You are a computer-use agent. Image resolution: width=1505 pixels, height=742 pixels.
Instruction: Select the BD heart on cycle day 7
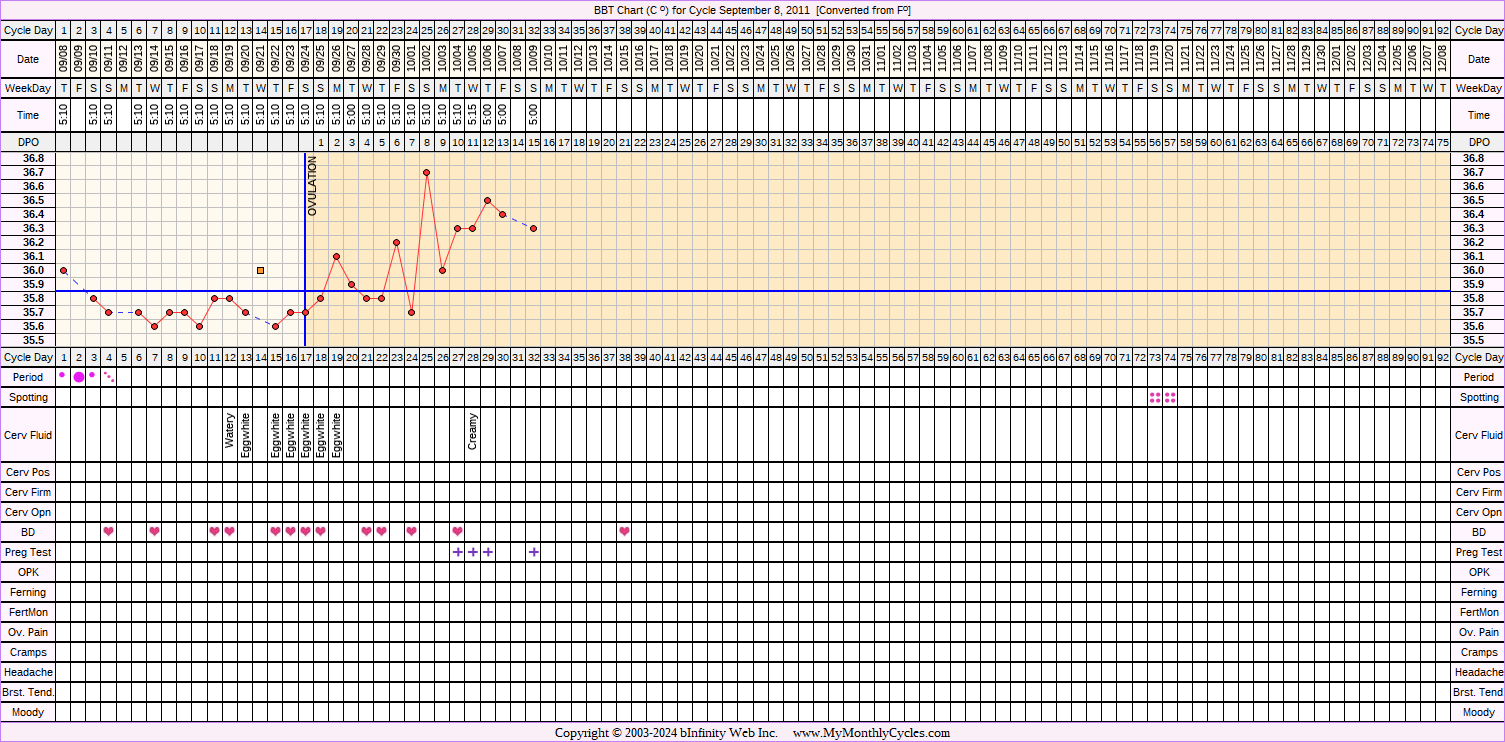(154, 531)
